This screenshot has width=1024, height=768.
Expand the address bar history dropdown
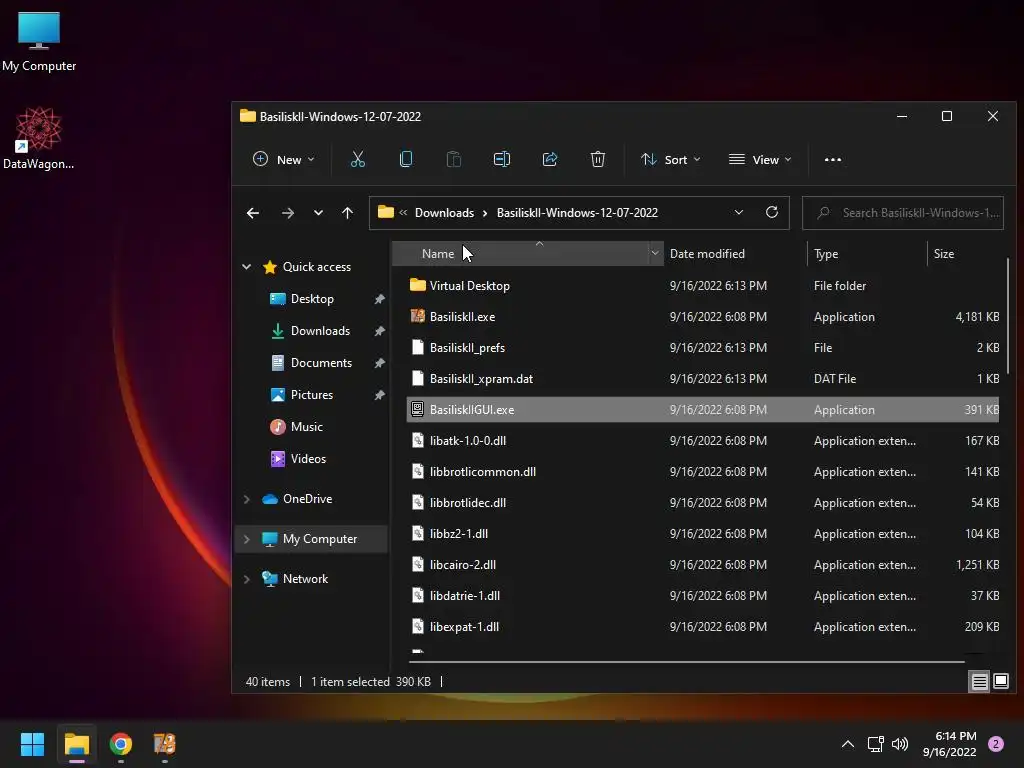pyautogui.click(x=739, y=212)
